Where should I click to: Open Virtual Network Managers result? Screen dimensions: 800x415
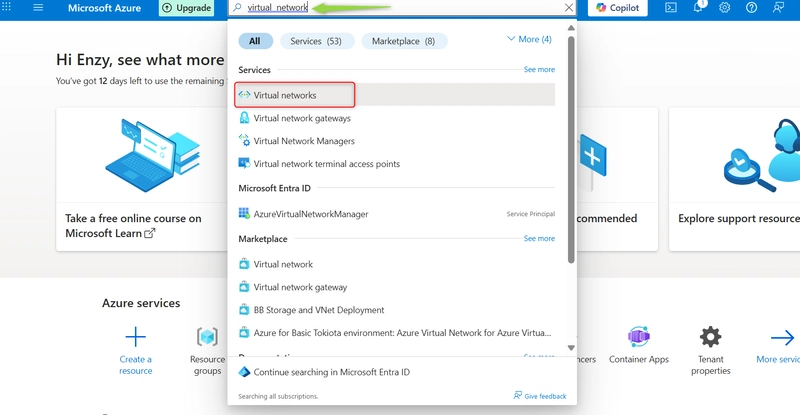click(x=395, y=141)
